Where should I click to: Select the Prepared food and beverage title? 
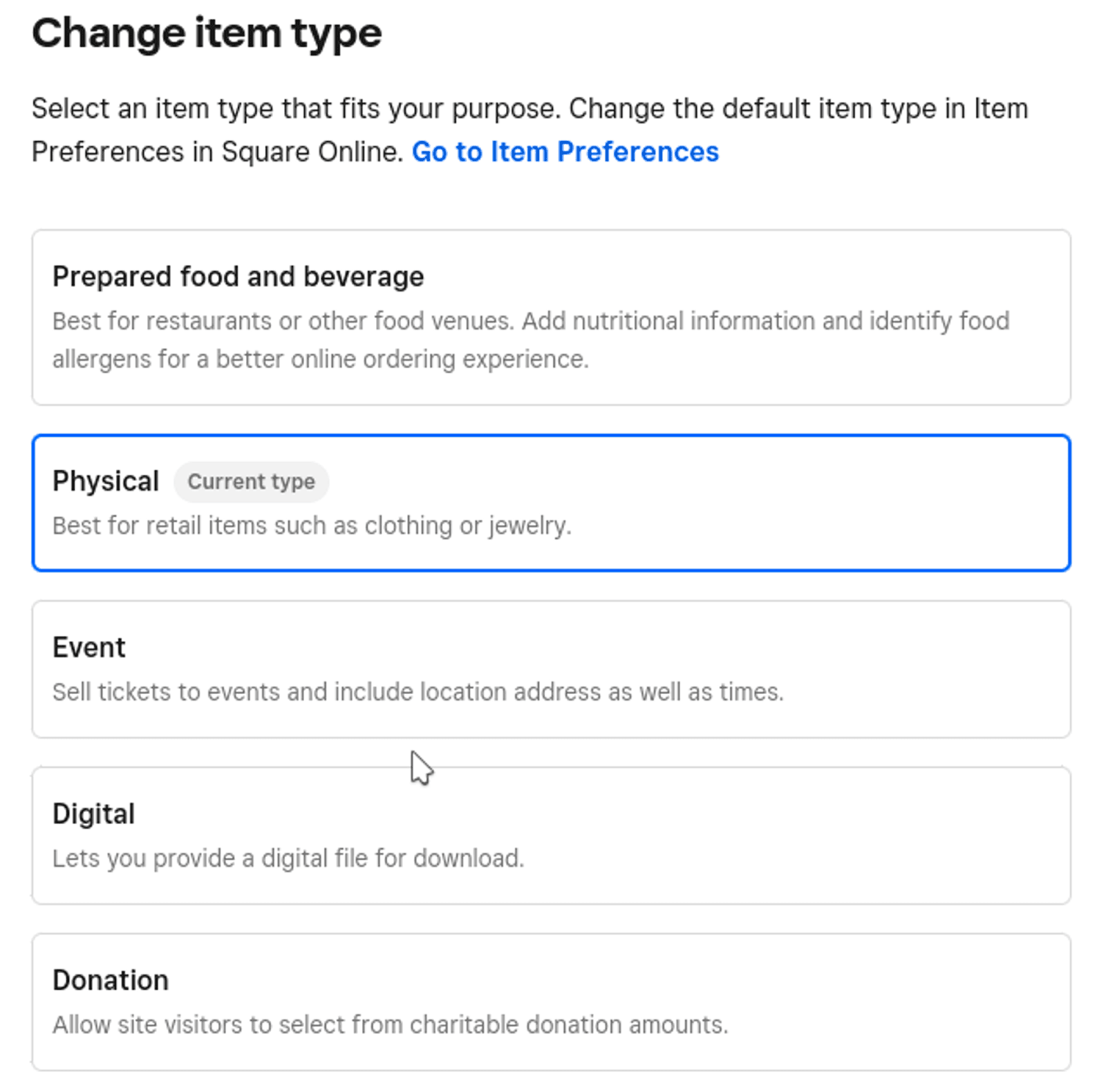pos(238,276)
